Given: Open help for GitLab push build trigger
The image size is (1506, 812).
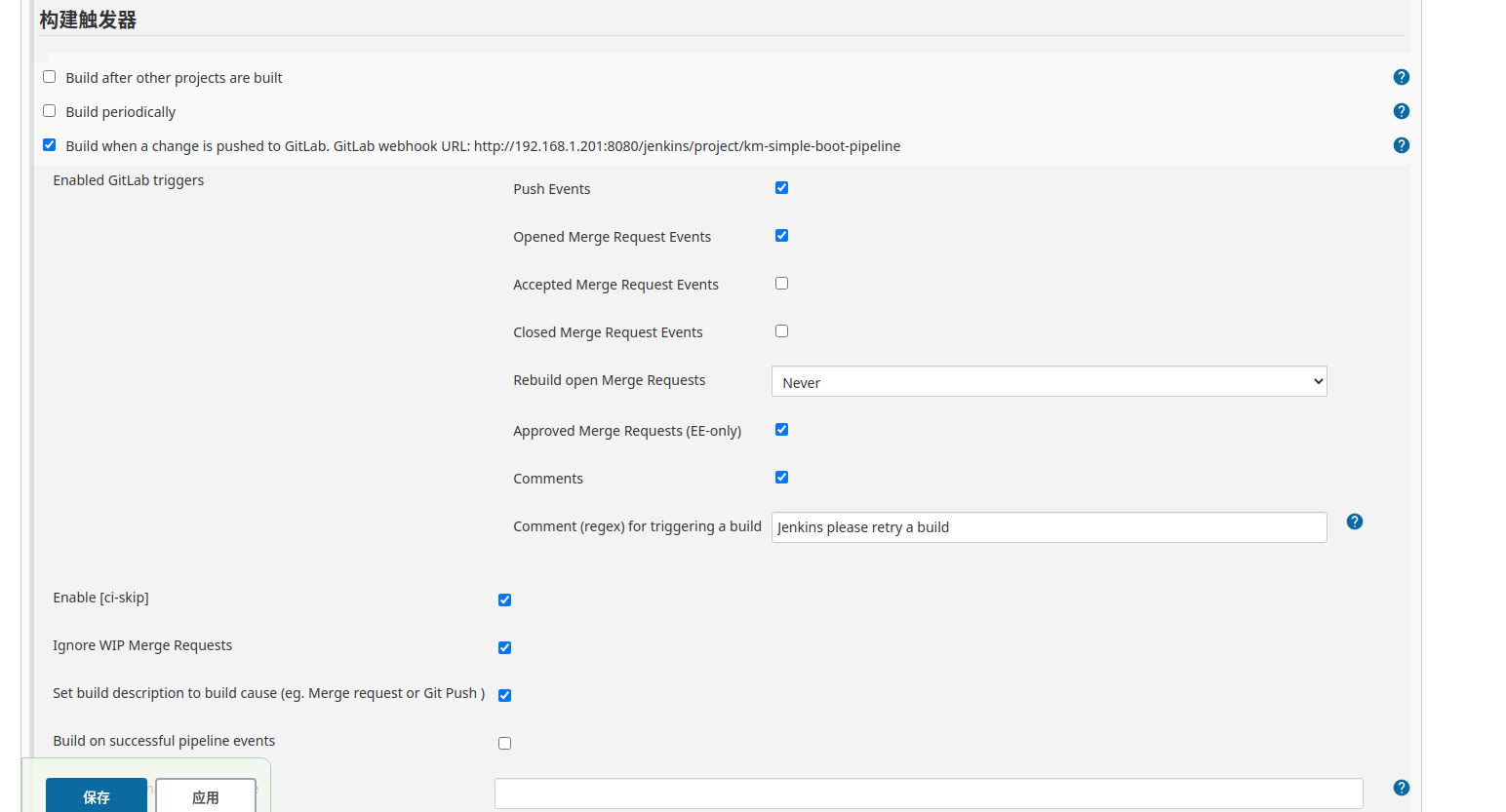Looking at the screenshot, I should pos(1401,145).
